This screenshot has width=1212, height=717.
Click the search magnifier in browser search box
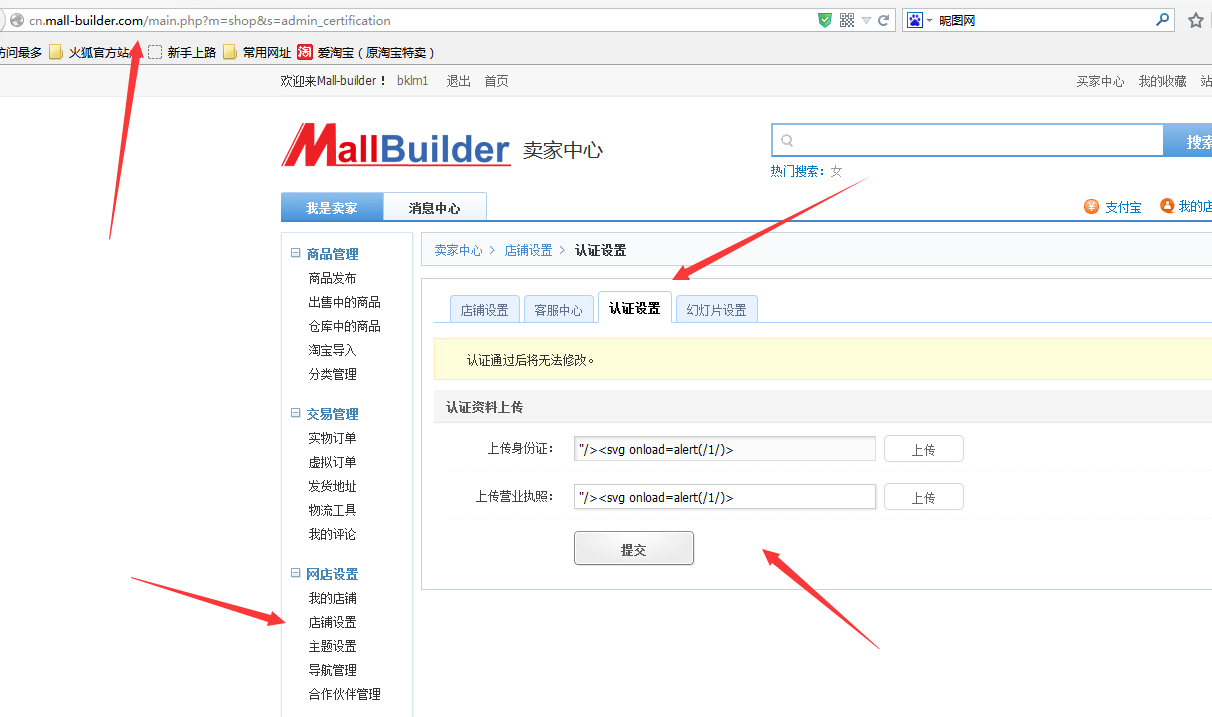click(1162, 19)
